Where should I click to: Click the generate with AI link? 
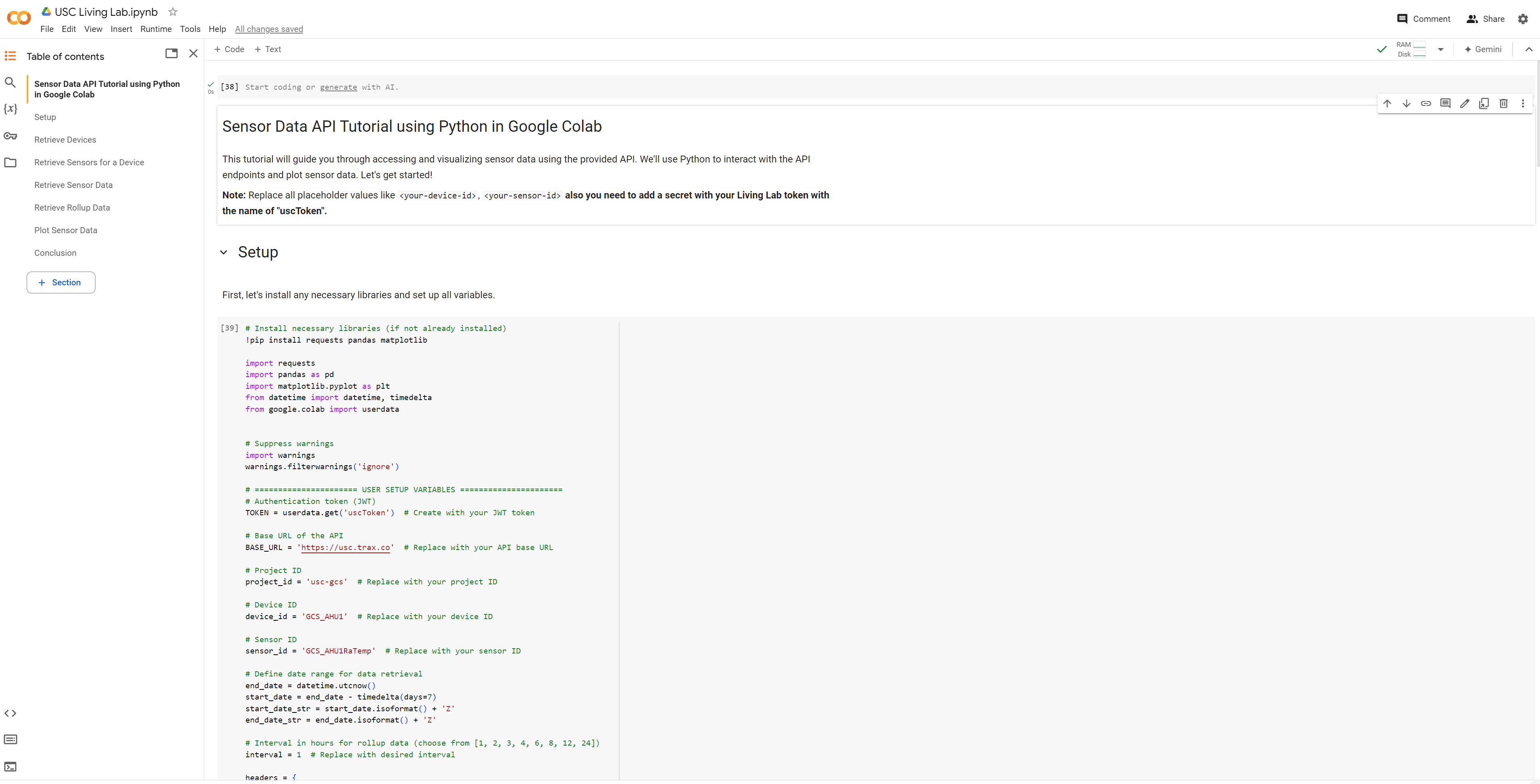click(338, 87)
